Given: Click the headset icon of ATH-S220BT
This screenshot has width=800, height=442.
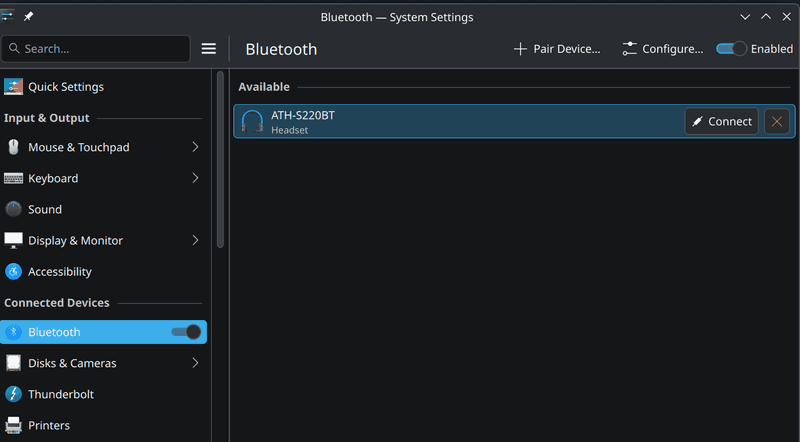Looking at the screenshot, I should (x=252, y=121).
